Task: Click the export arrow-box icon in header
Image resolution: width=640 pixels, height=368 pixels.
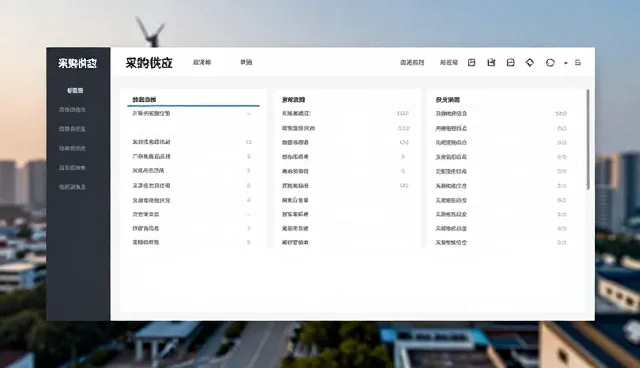Action: coord(491,62)
